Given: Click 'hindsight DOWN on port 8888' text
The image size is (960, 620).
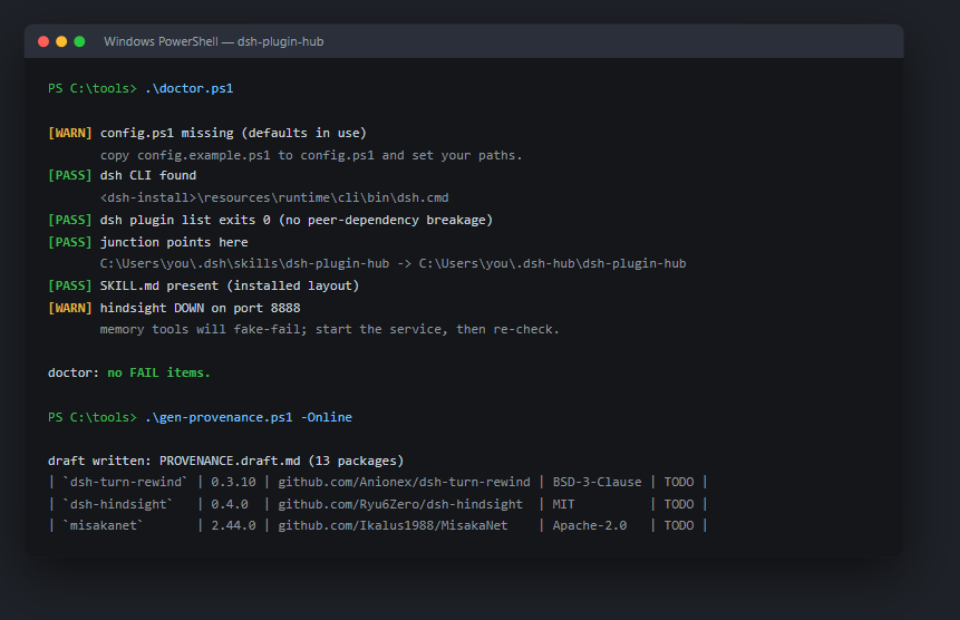Looking at the screenshot, I should click(200, 308).
